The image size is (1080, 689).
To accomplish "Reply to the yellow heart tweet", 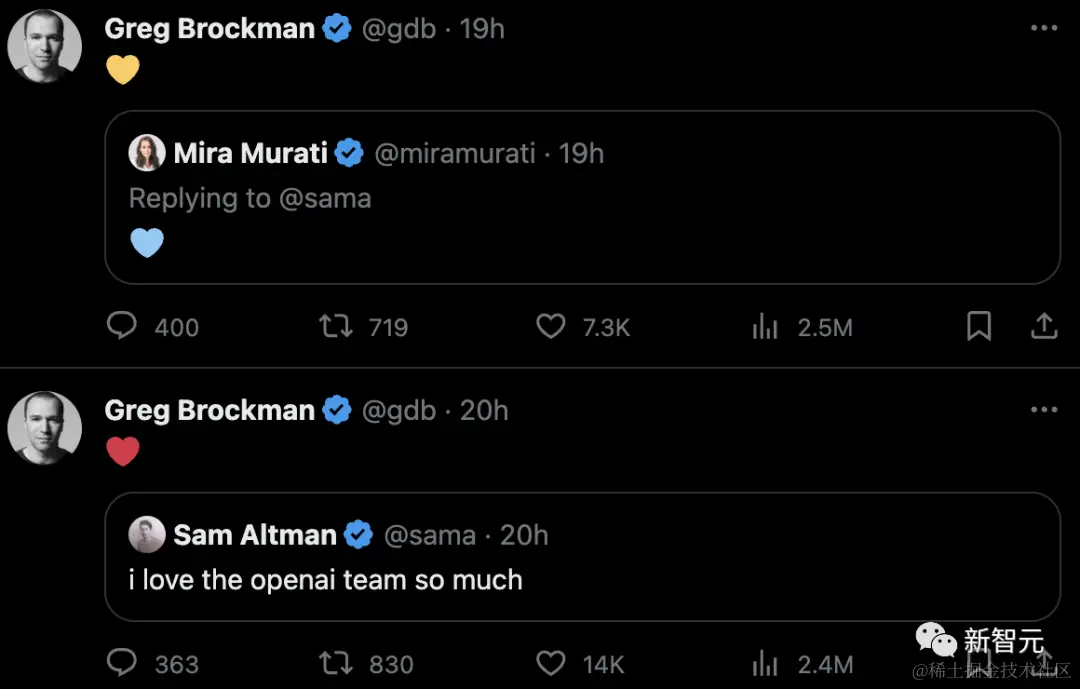I will 122,326.
